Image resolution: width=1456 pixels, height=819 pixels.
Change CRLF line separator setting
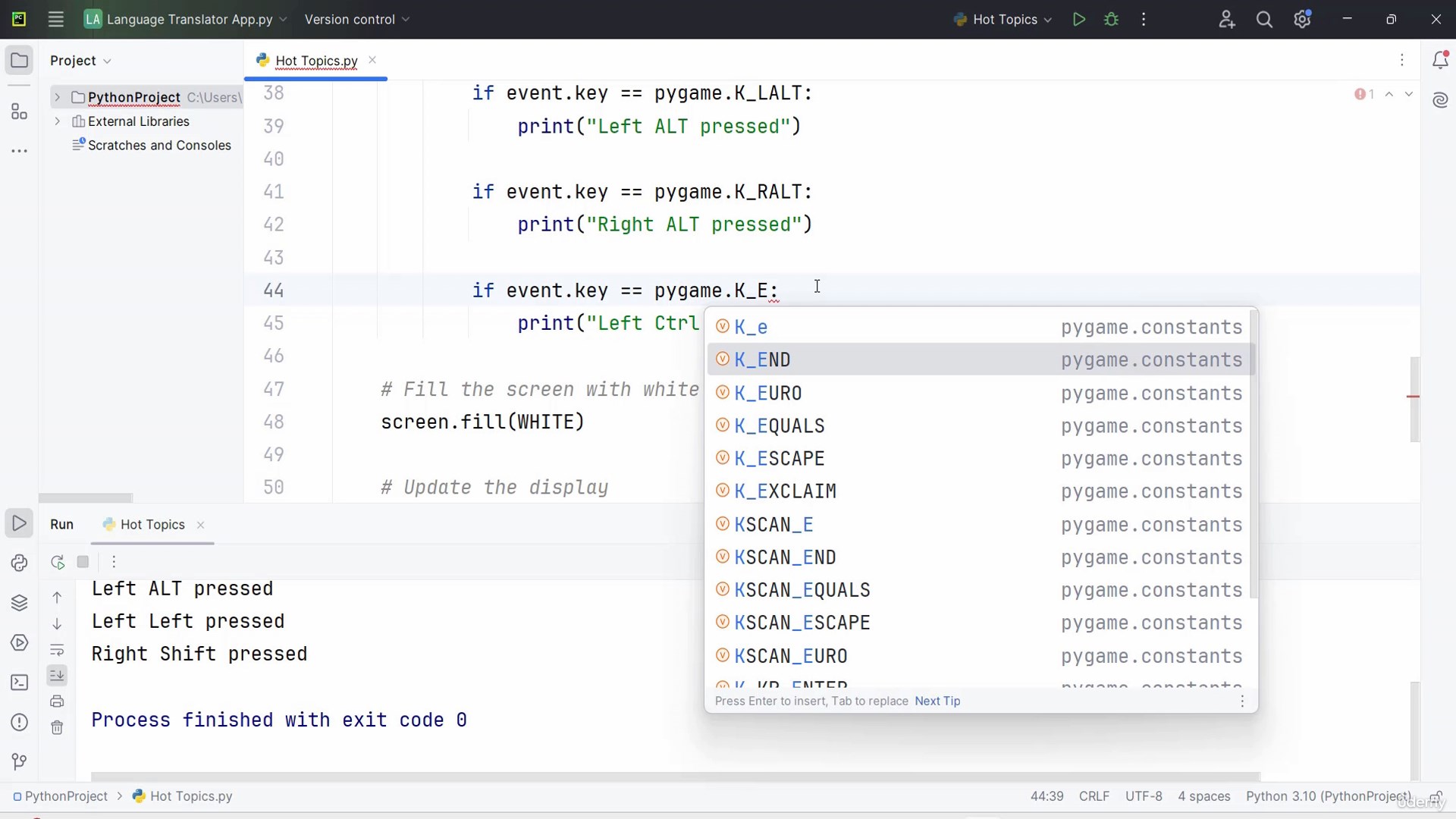1094,796
